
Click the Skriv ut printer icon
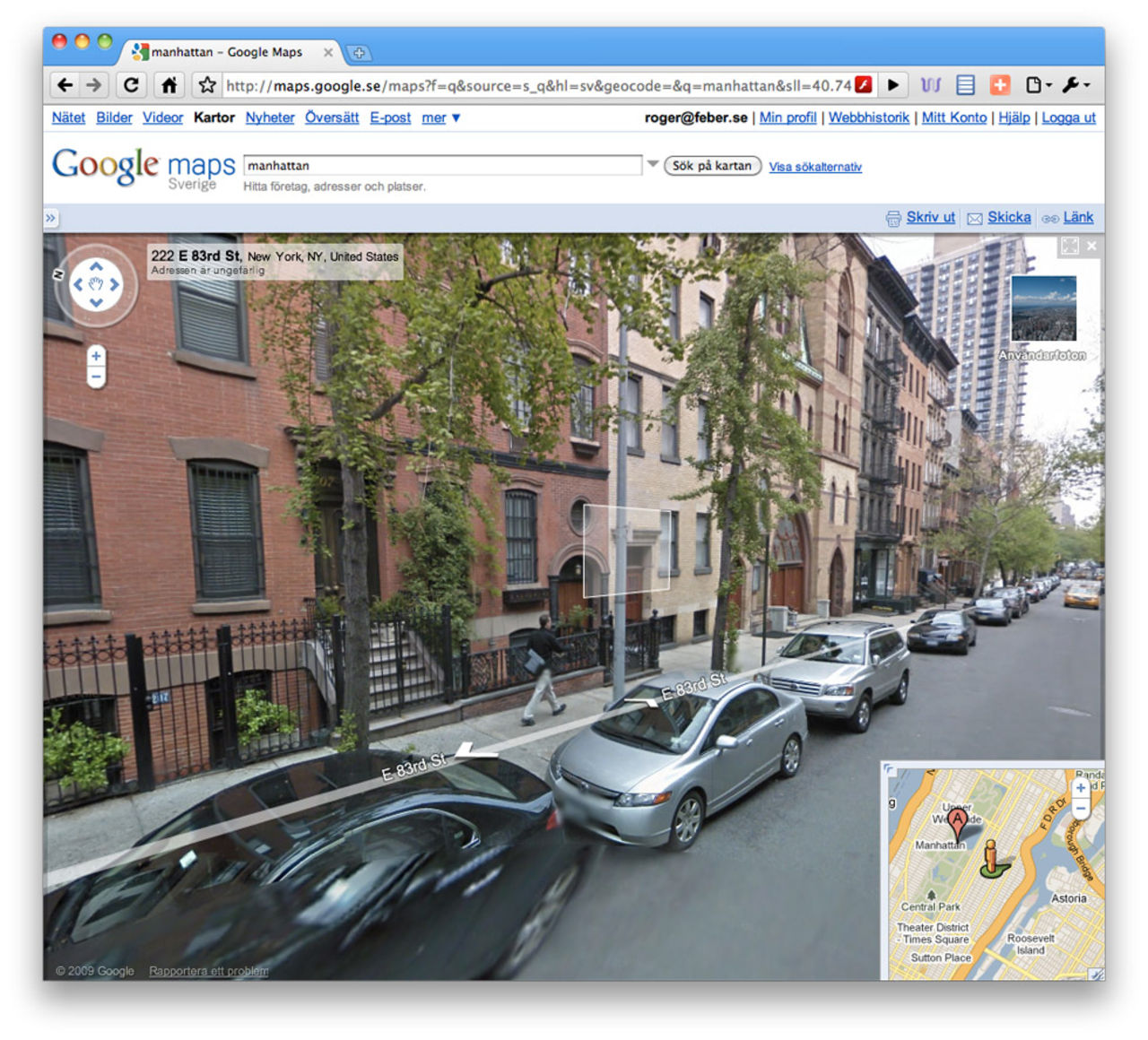[894, 217]
